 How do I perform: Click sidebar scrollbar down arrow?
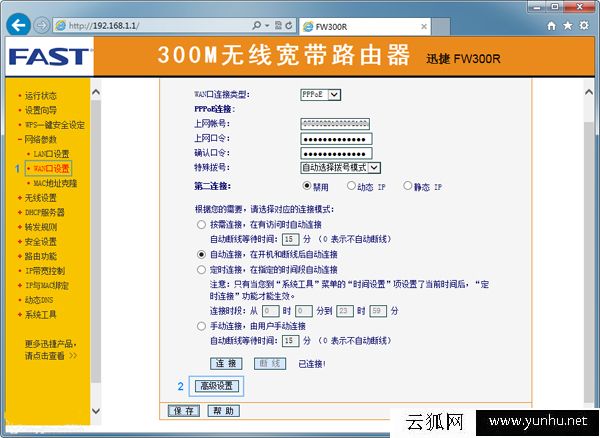[96, 411]
